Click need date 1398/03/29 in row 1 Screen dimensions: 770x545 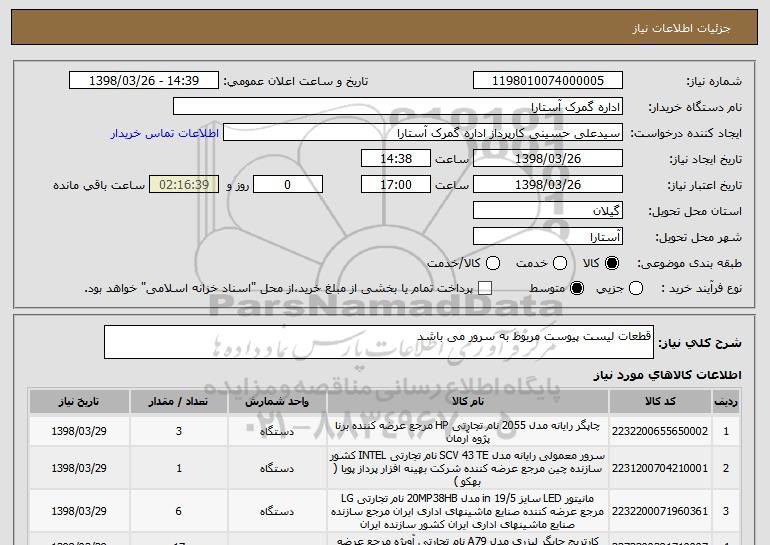click(79, 431)
